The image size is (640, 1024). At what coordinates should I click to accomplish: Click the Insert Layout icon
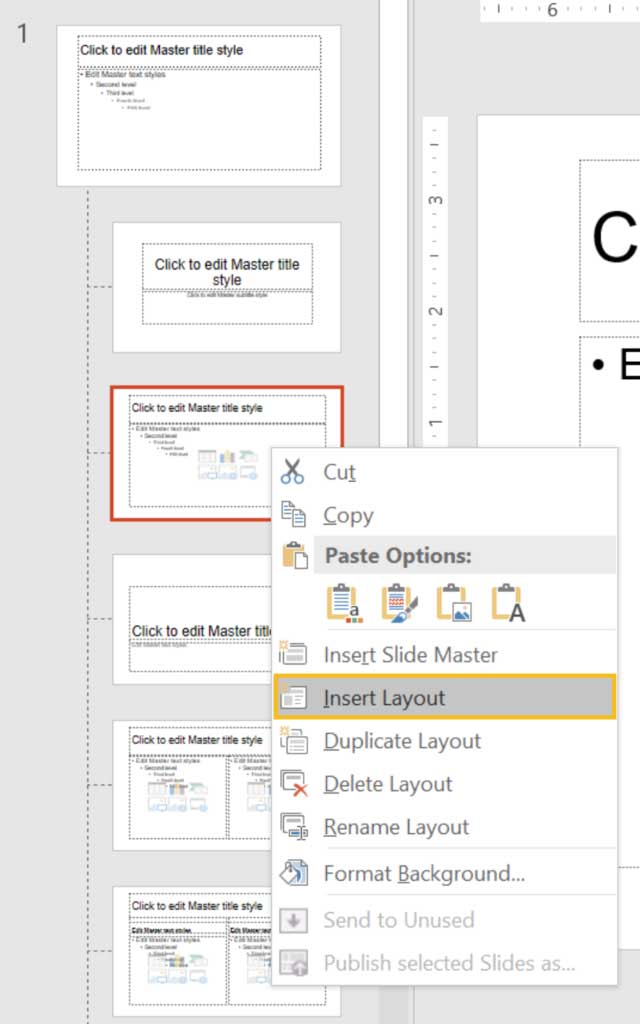293,697
